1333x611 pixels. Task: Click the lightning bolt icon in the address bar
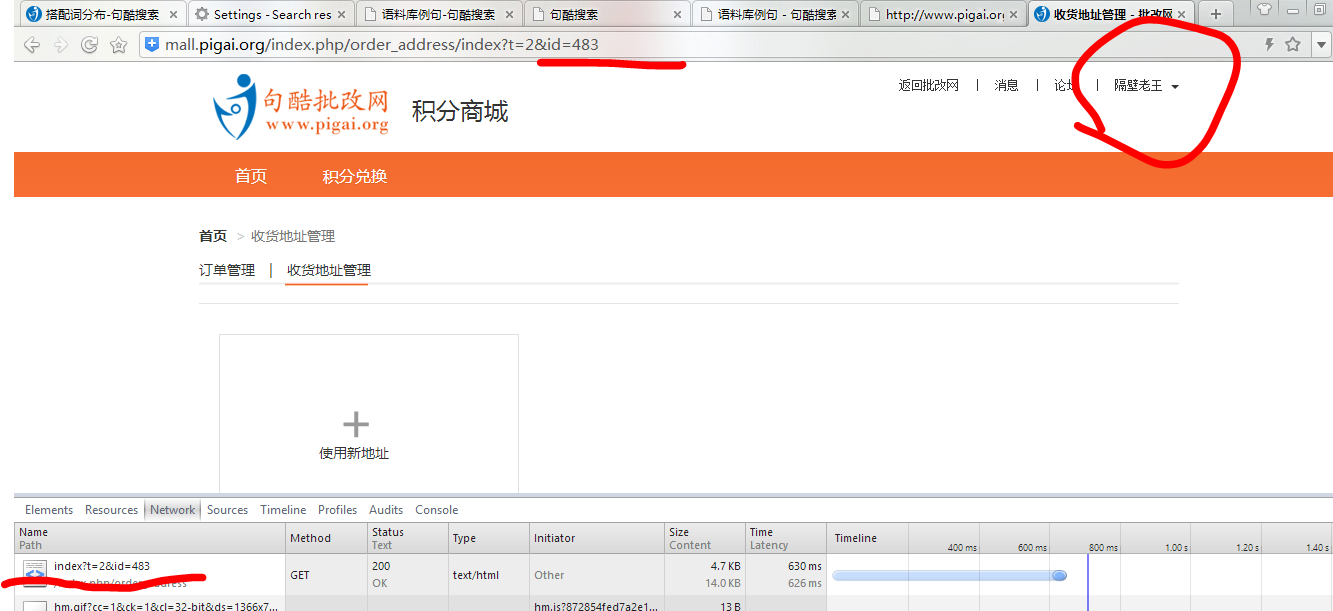(x=1269, y=45)
